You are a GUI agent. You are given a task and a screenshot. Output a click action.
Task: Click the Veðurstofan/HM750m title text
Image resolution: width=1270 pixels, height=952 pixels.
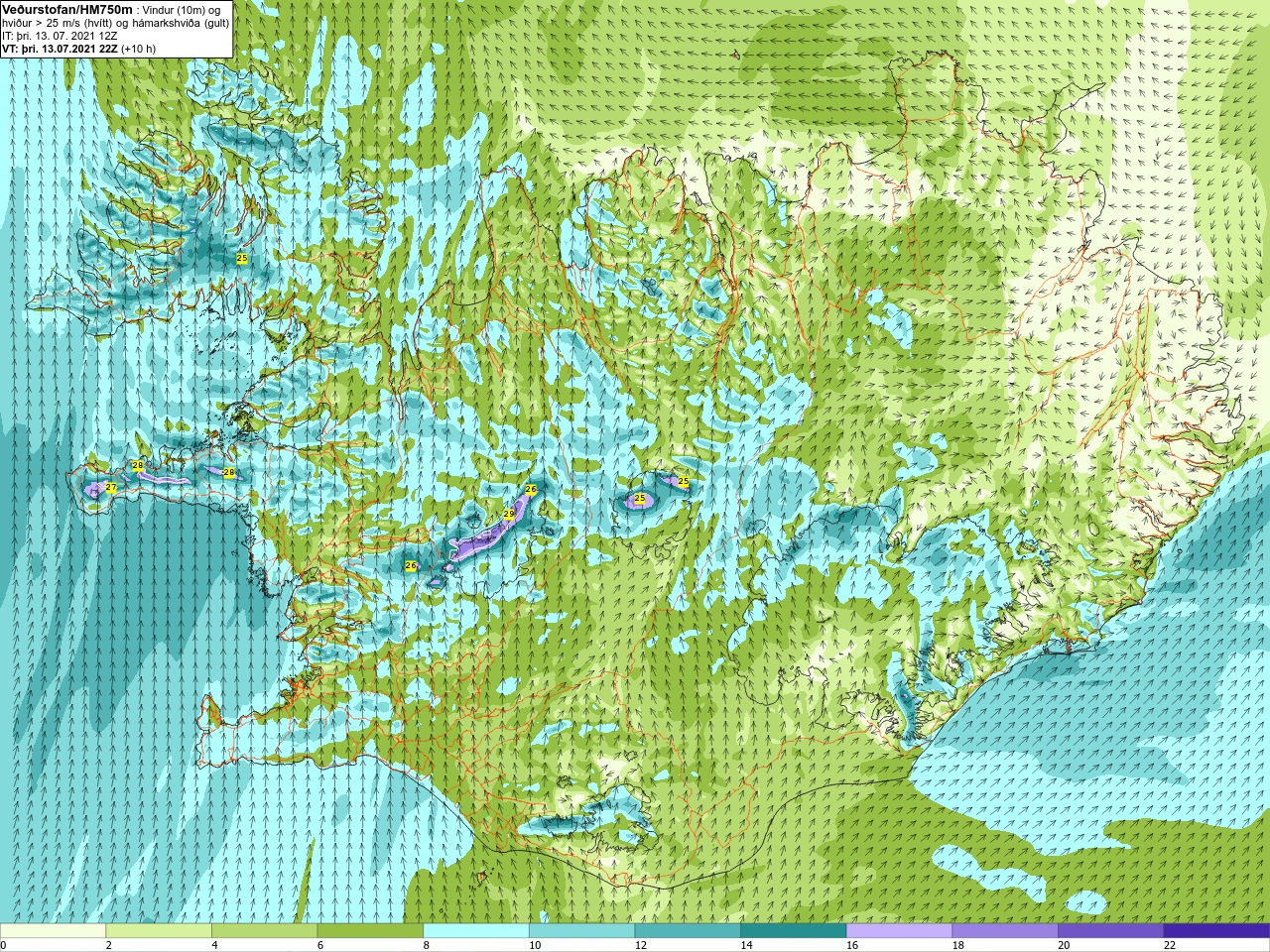click(66, 9)
